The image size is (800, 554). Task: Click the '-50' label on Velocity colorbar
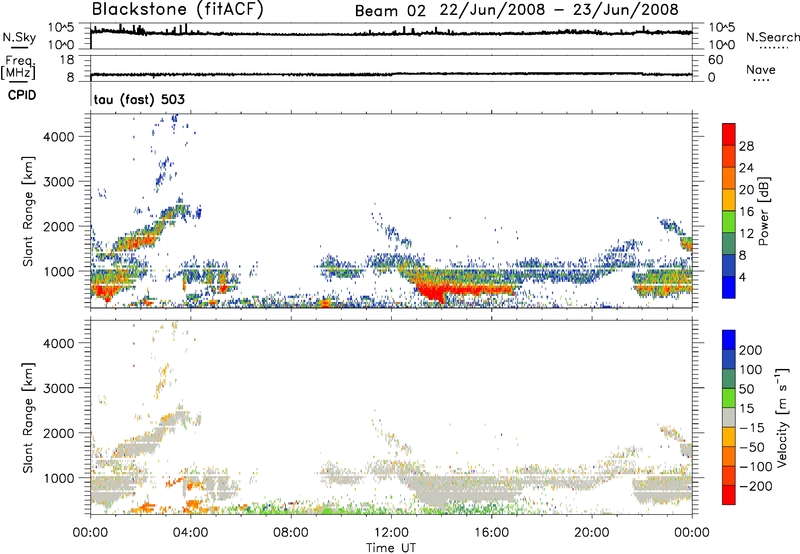pos(752,447)
